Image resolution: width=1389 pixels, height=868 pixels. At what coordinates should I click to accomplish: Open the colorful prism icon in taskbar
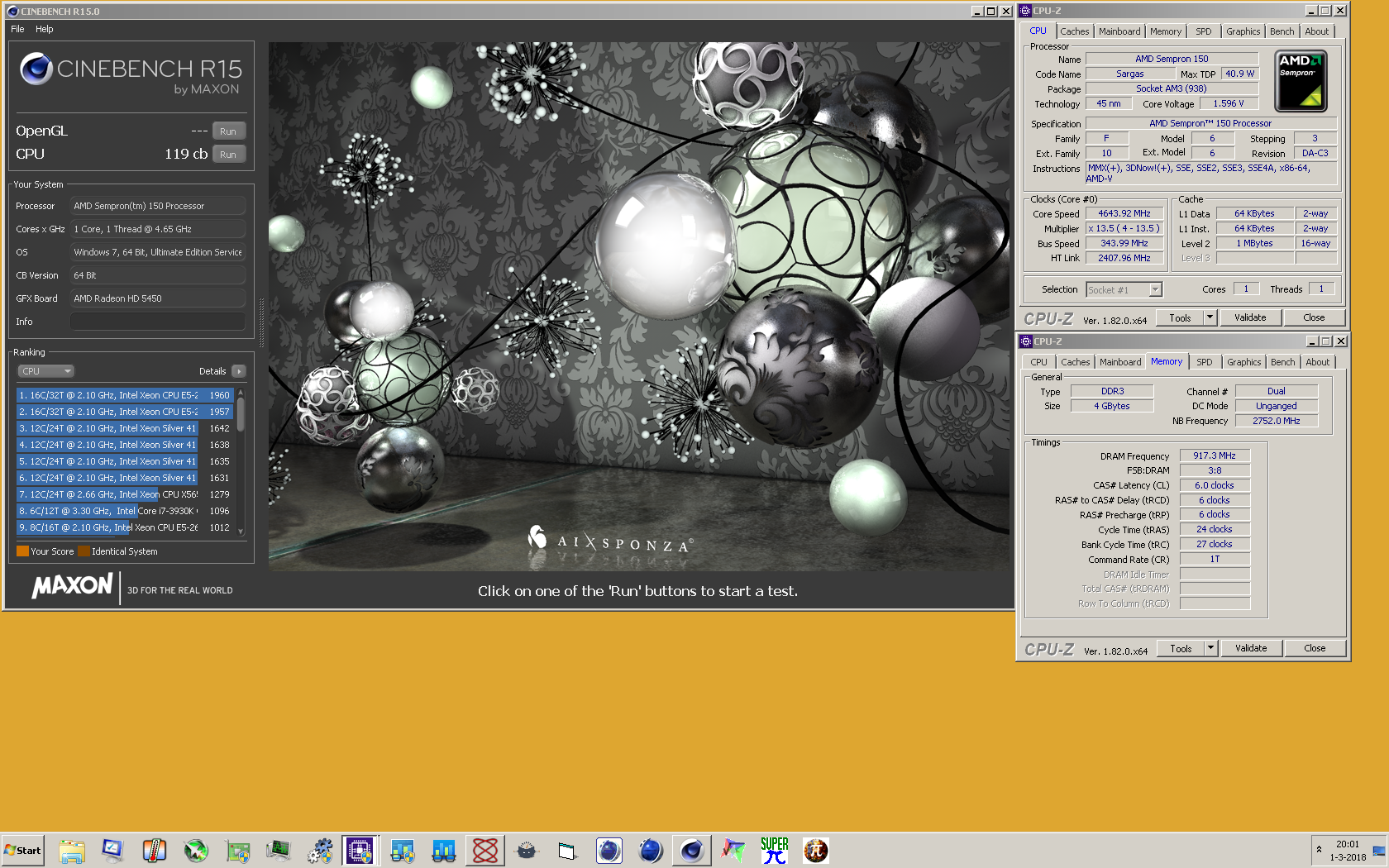pyautogui.click(x=733, y=851)
